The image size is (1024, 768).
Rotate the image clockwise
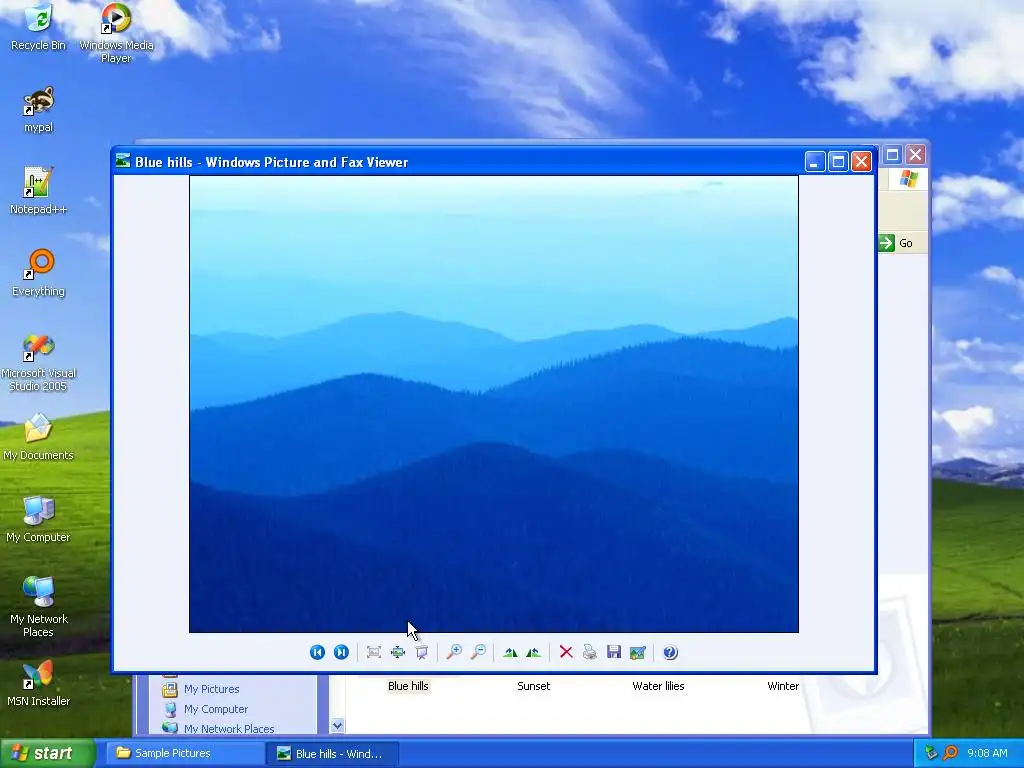(x=510, y=652)
